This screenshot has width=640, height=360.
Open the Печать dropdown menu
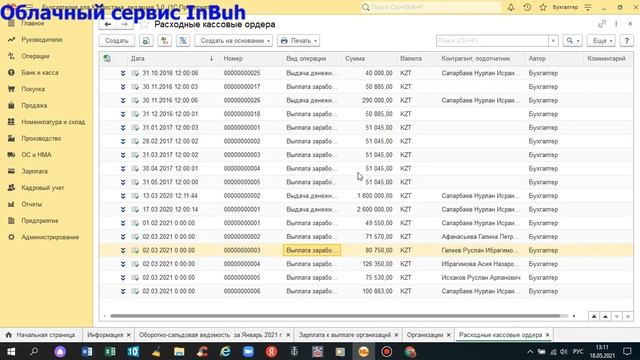(298, 41)
